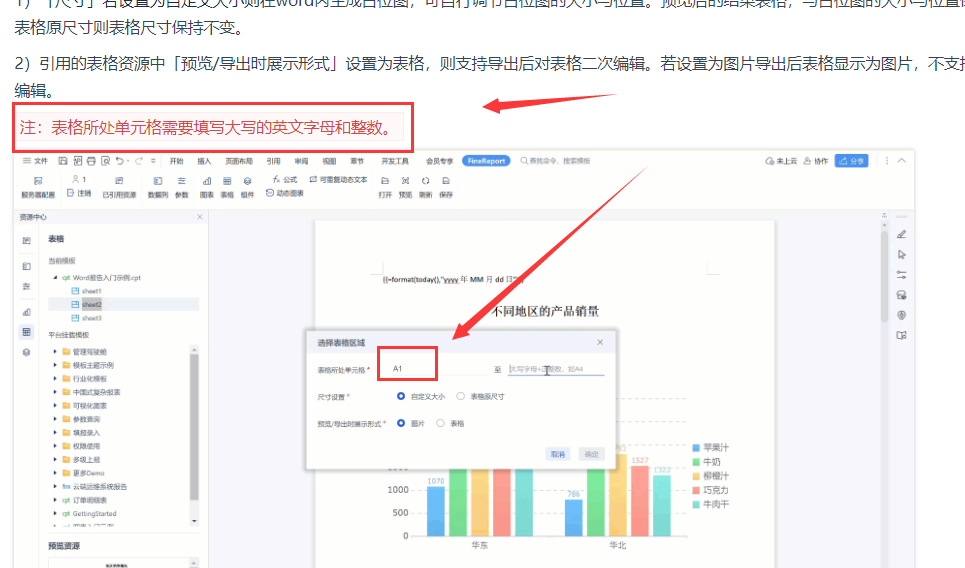965x568 pixels.
Task: Click the table icon in resource center strip
Action: click(26, 332)
